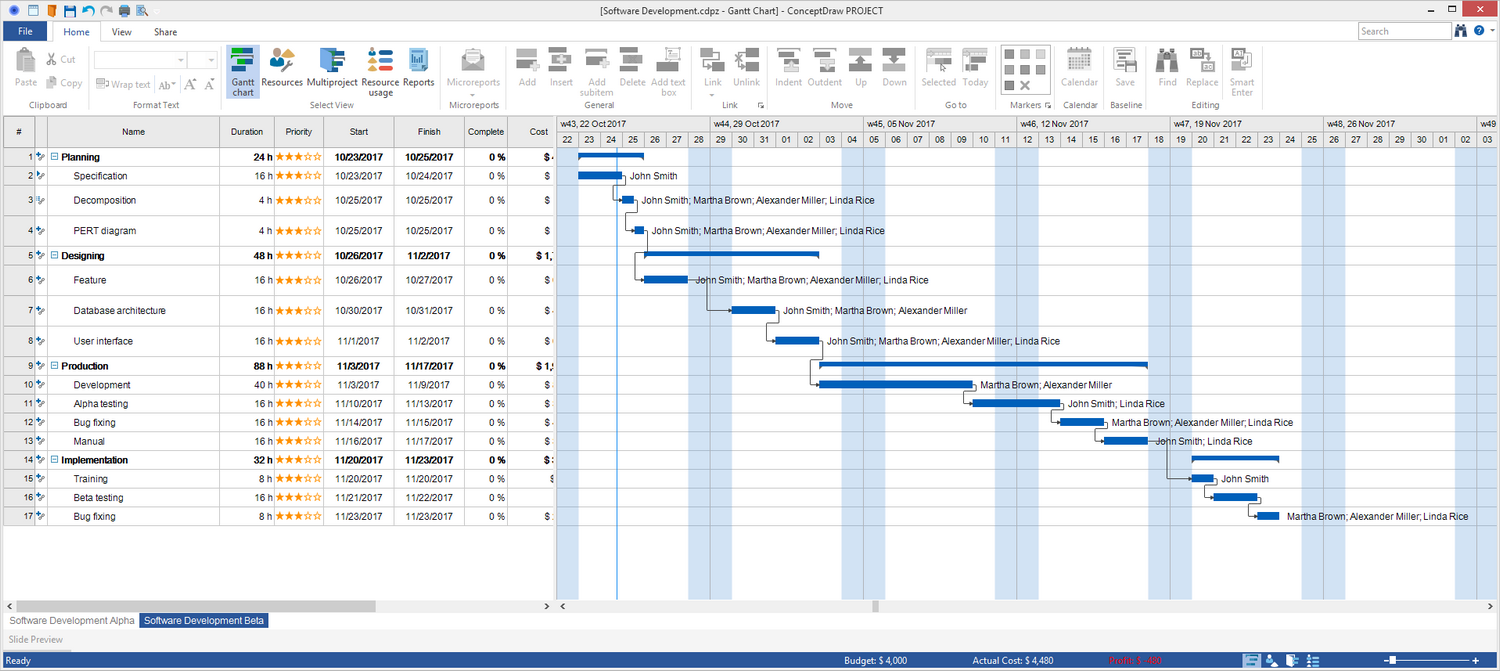Click the Undo arrow in quick access toolbar
The image size is (1500, 671).
pos(88,11)
